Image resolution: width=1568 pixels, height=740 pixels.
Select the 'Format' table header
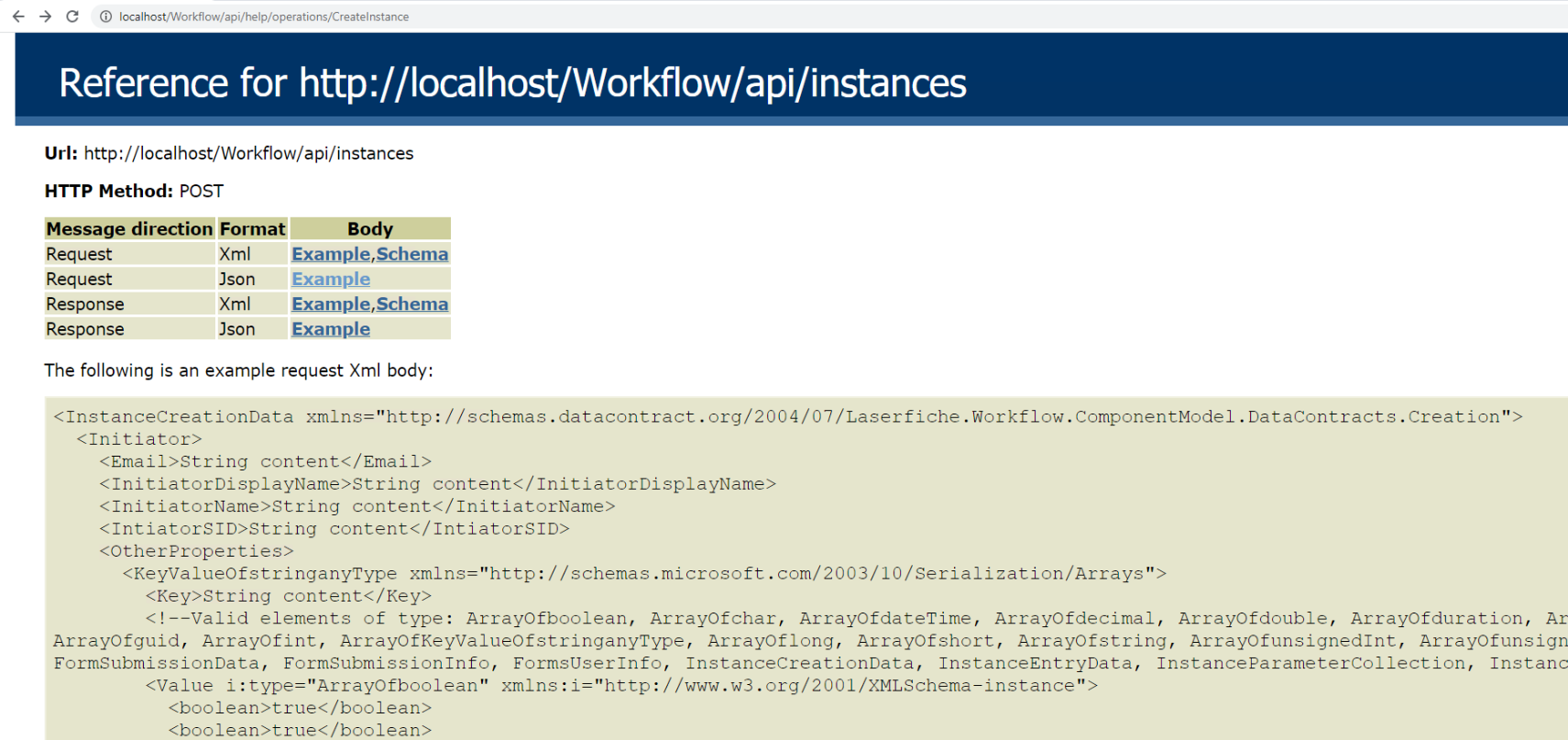(253, 228)
